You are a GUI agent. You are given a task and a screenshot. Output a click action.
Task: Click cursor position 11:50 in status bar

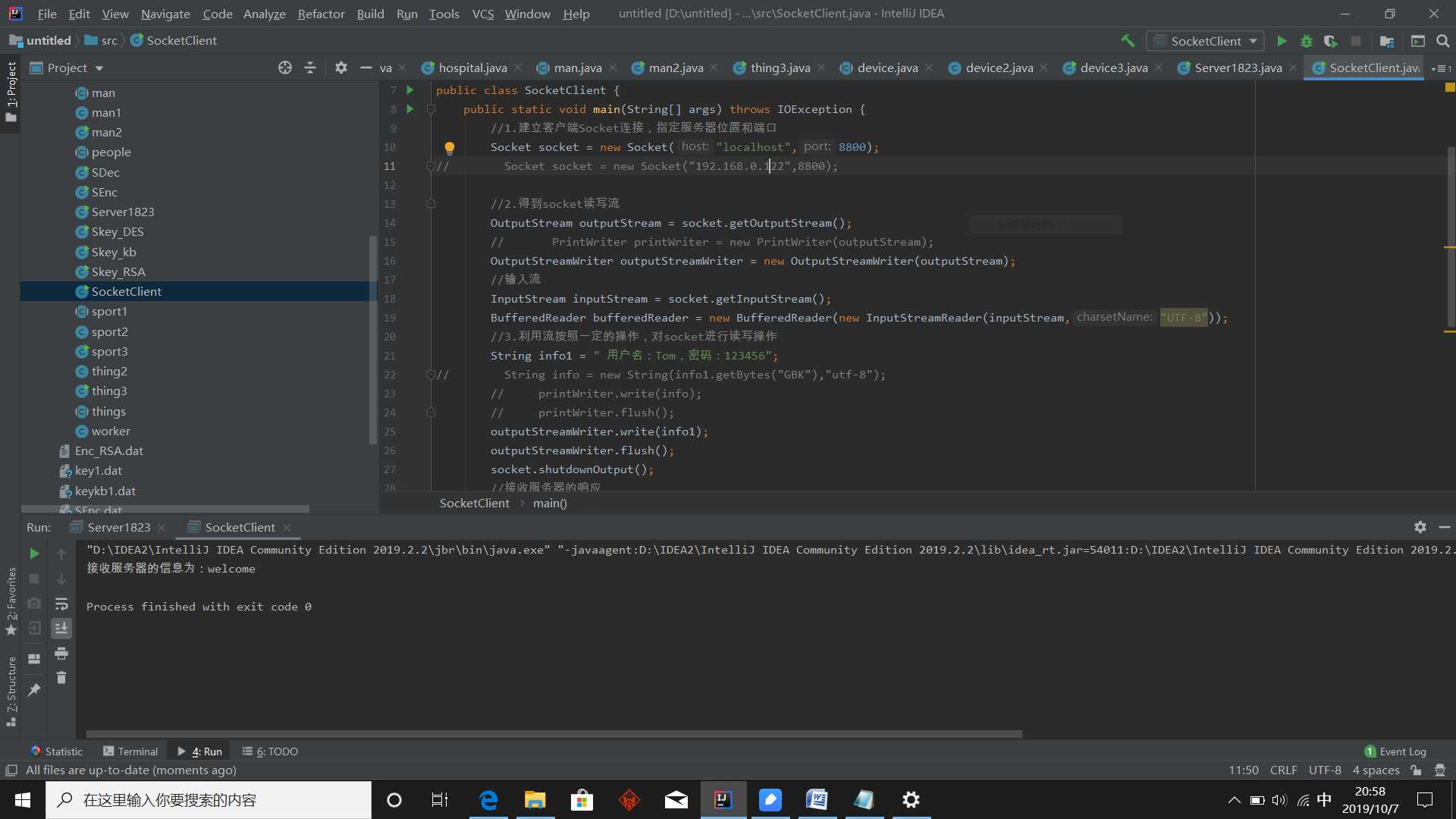[x=1243, y=770]
